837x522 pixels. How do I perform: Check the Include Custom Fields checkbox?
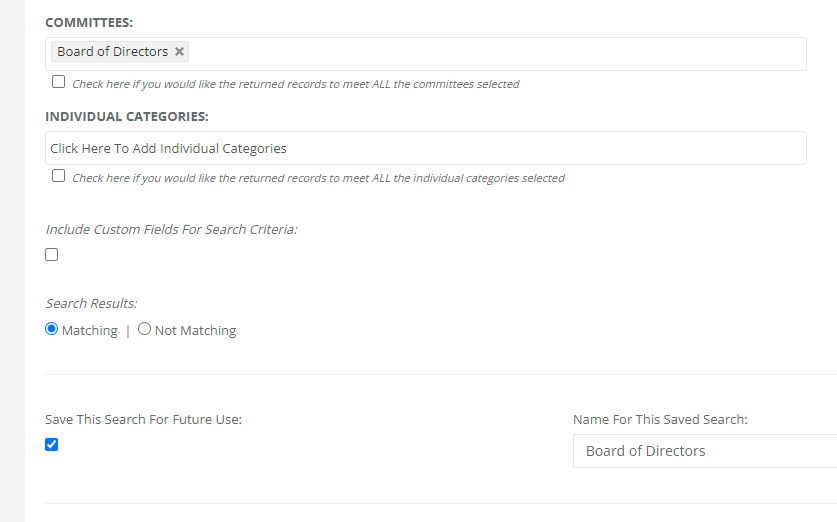(52, 255)
